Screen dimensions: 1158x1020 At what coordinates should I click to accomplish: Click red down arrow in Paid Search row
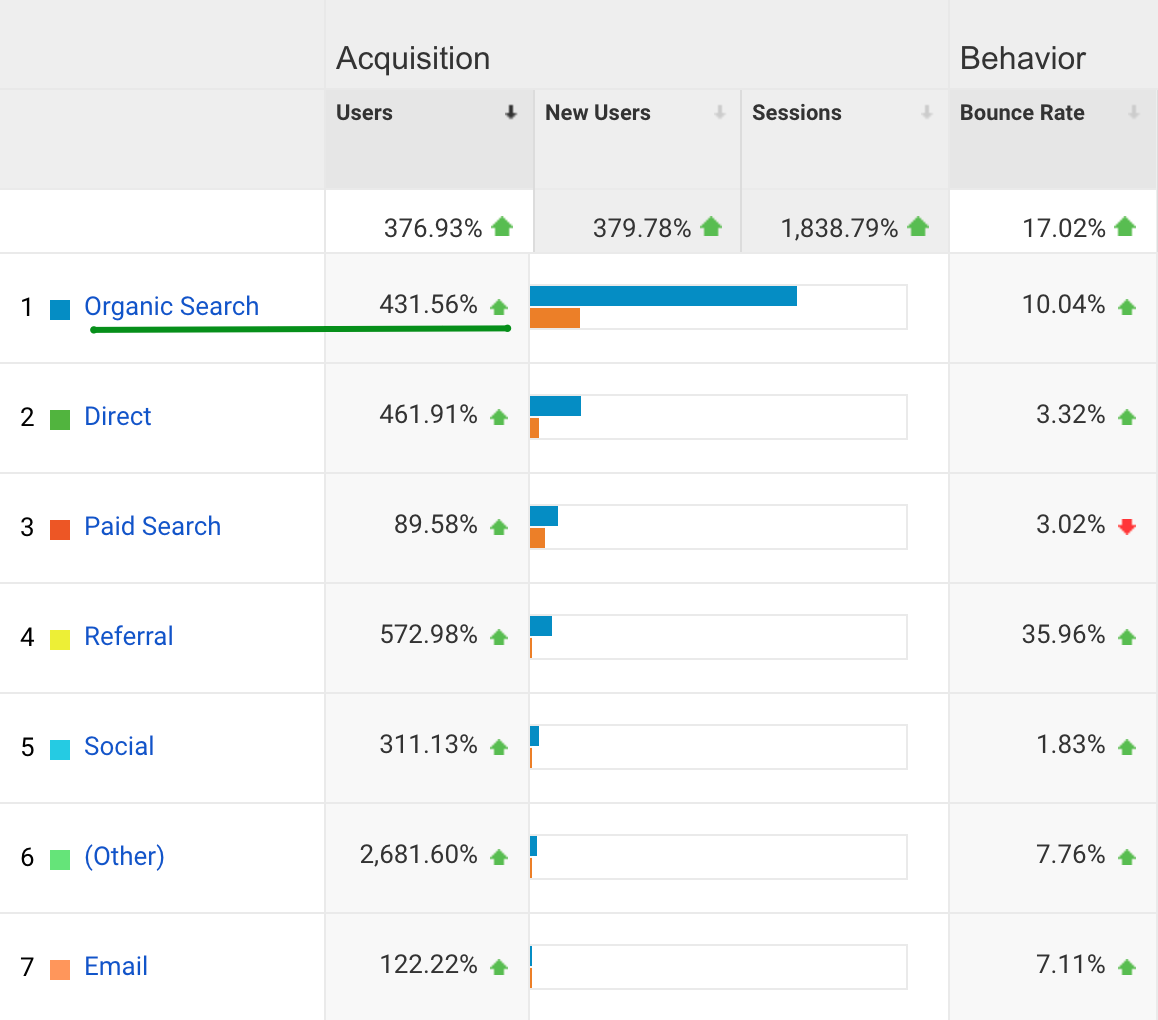(x=1127, y=527)
